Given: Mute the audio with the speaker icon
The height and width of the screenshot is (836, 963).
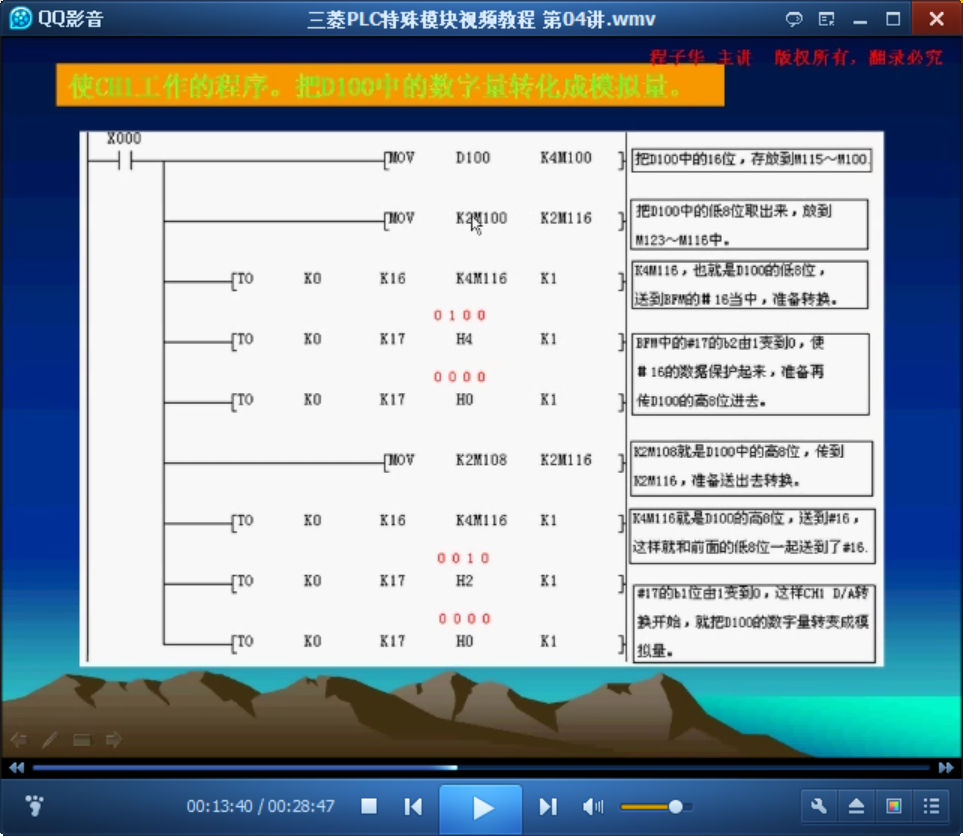Looking at the screenshot, I should pyautogui.click(x=593, y=806).
